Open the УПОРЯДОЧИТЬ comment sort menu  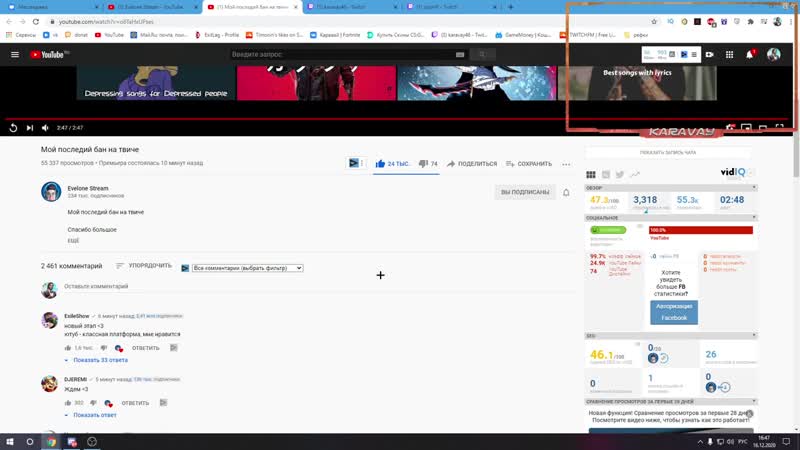tap(144, 266)
